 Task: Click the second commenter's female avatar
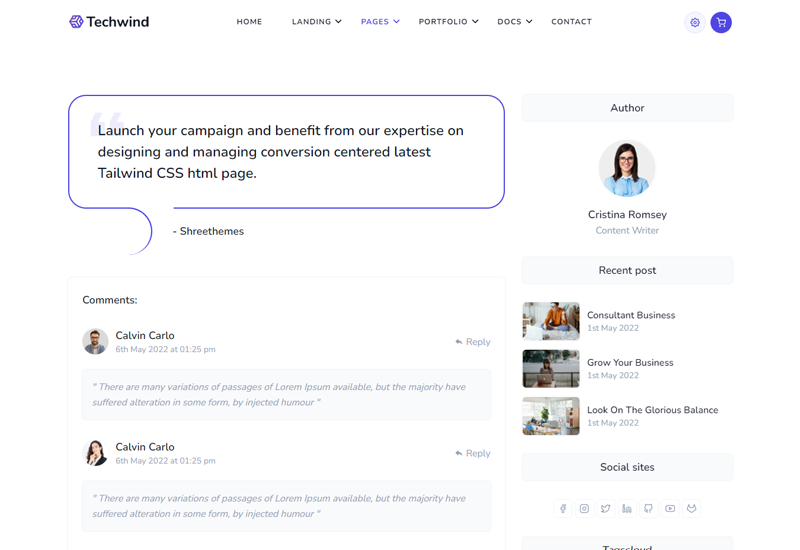click(x=95, y=453)
